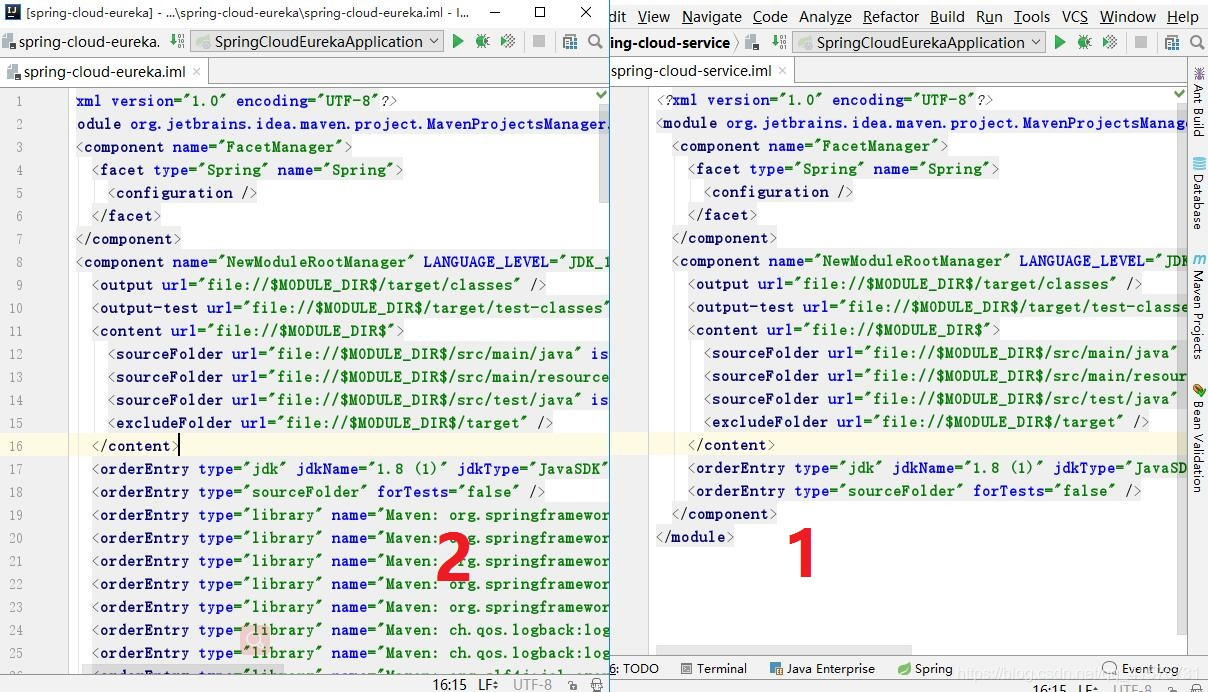Close the spring-cloud-service.iml tab
Image resolution: width=1208 pixels, height=692 pixels.
(x=783, y=71)
